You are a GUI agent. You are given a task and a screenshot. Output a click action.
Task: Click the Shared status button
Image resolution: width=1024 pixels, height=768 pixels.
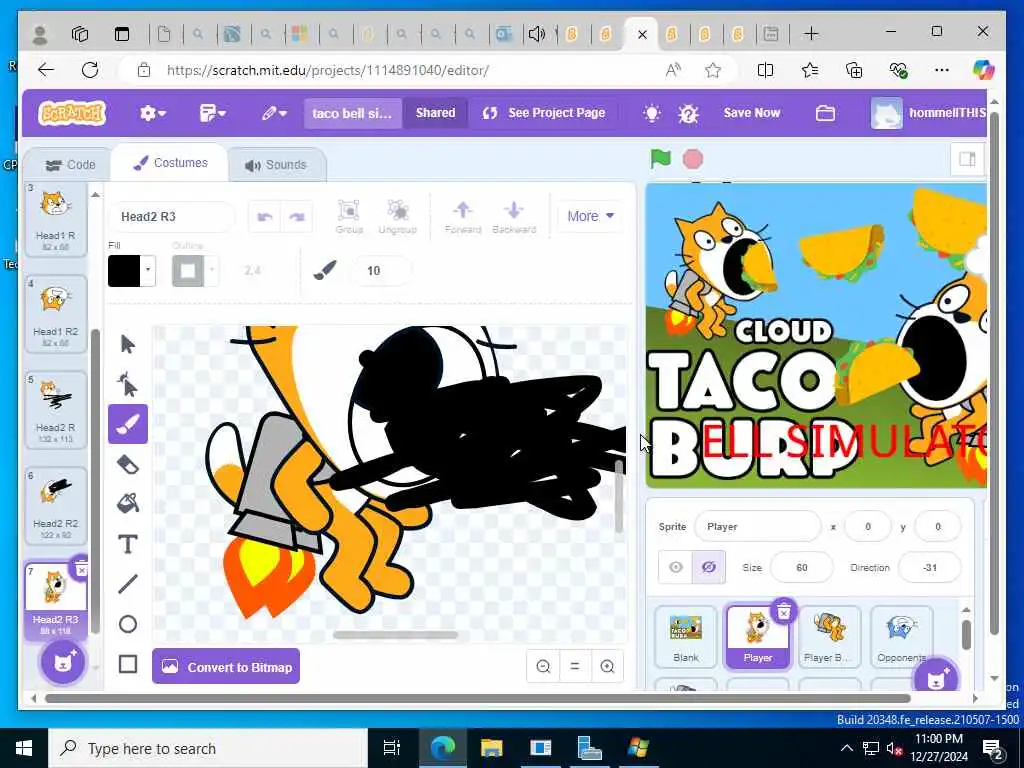coord(436,112)
